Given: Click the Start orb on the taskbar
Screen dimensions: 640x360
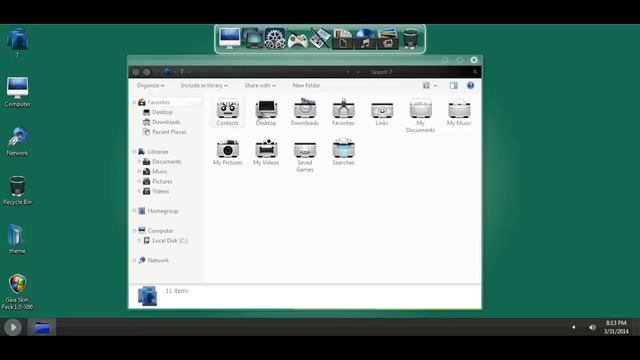Looking at the screenshot, I should (x=13, y=327).
